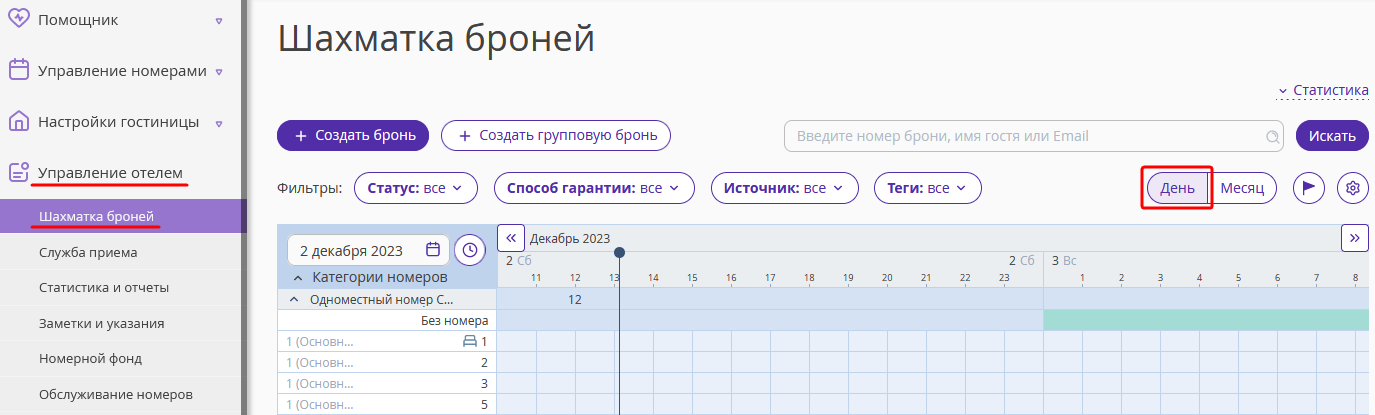Viewport: 1375px width, 415px height.
Task: Click the house icon beside Настройки гостиницы
Action: (18, 122)
